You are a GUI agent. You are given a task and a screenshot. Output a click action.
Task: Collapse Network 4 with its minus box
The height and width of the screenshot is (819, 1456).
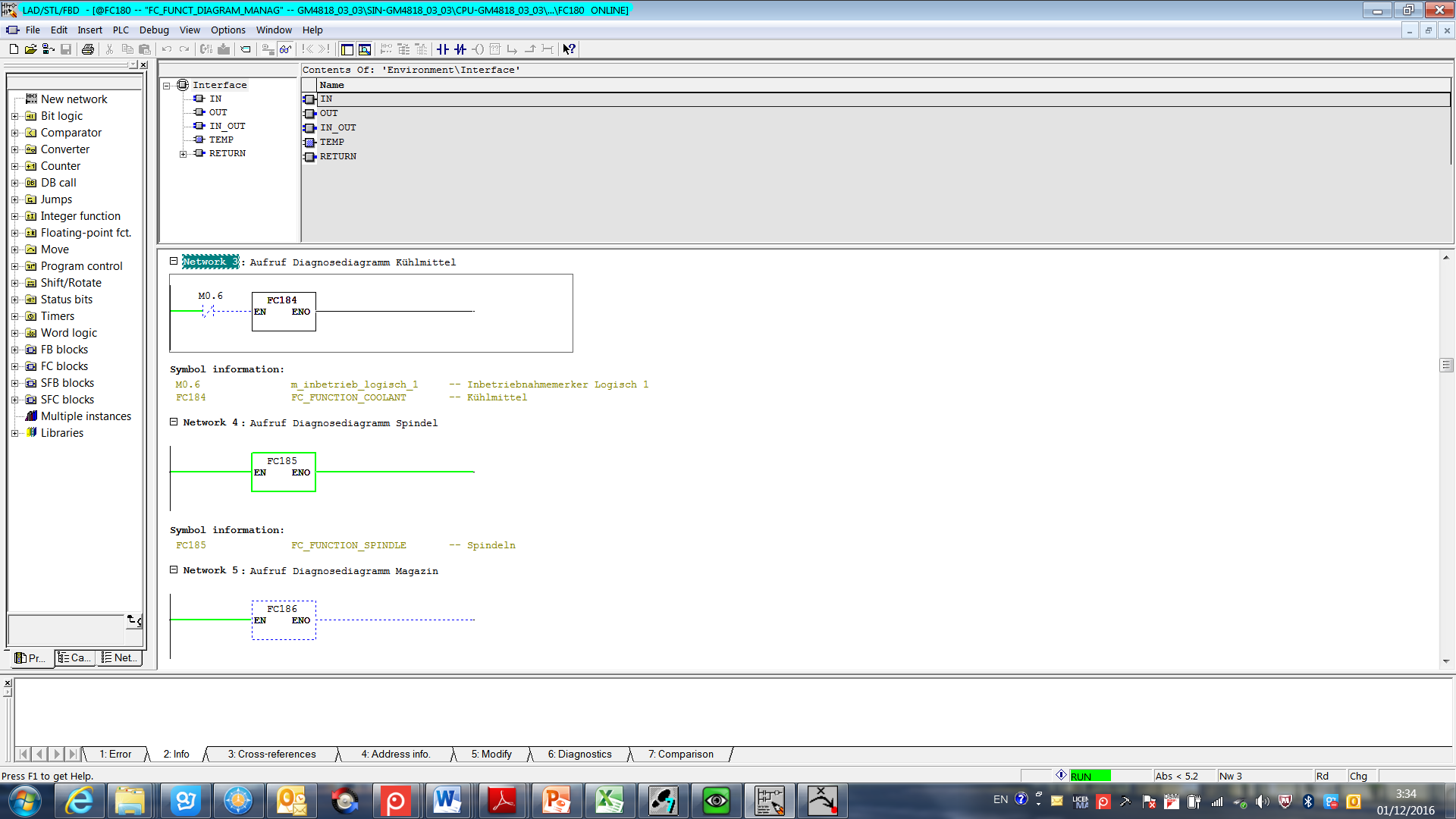(174, 422)
